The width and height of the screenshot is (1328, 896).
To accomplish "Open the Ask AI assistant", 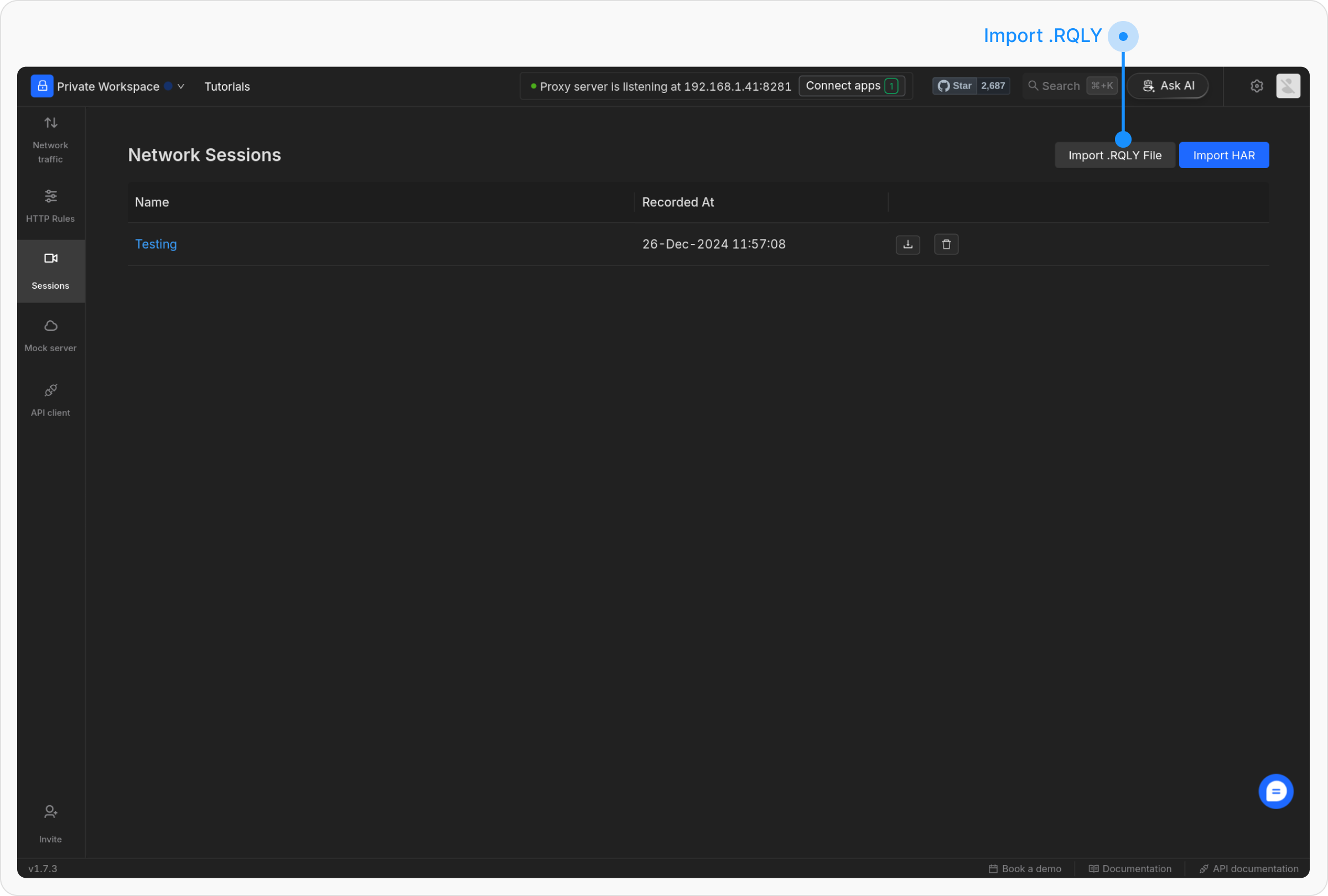I will [x=1168, y=86].
